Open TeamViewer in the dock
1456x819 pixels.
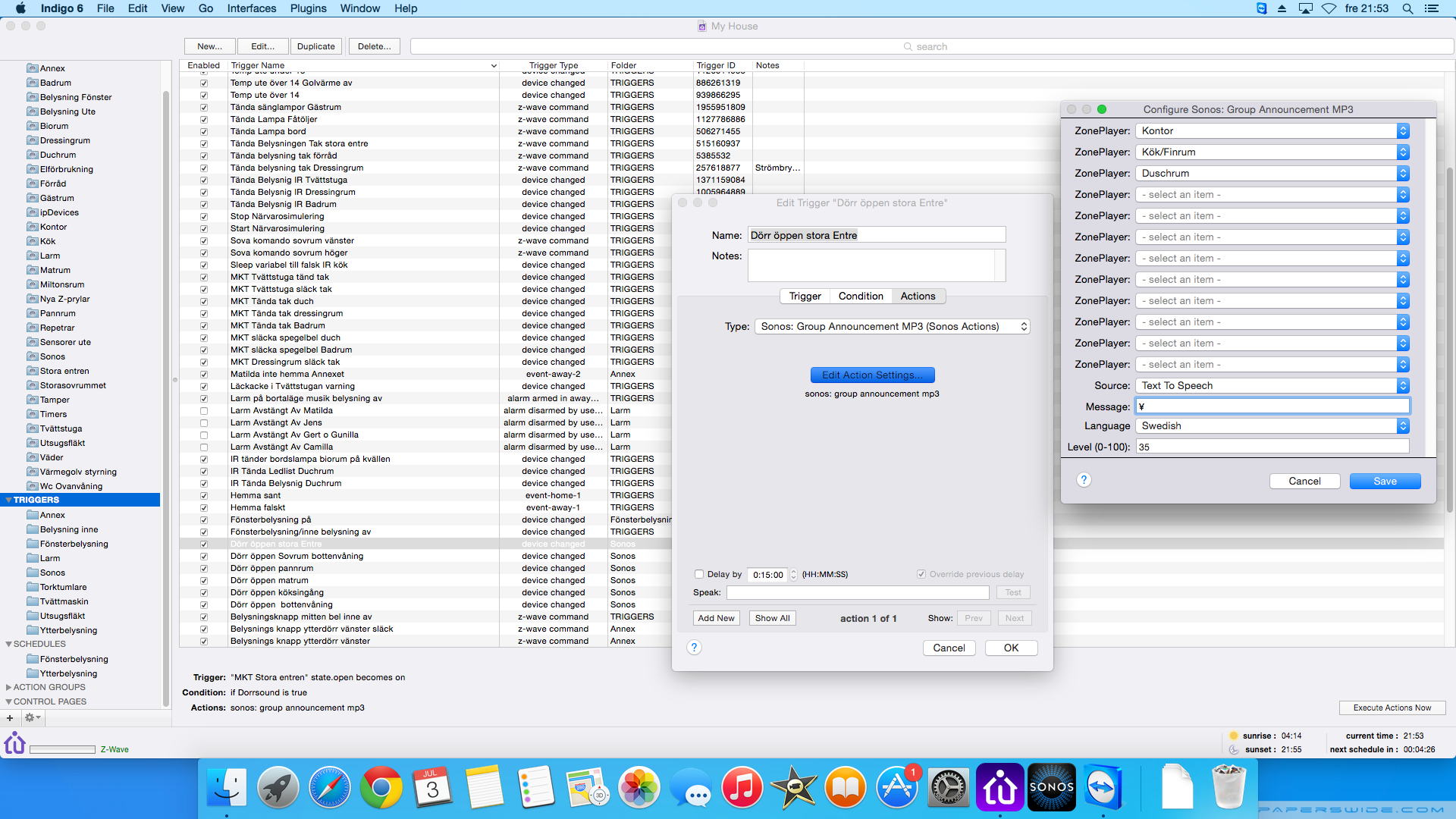(x=1103, y=787)
